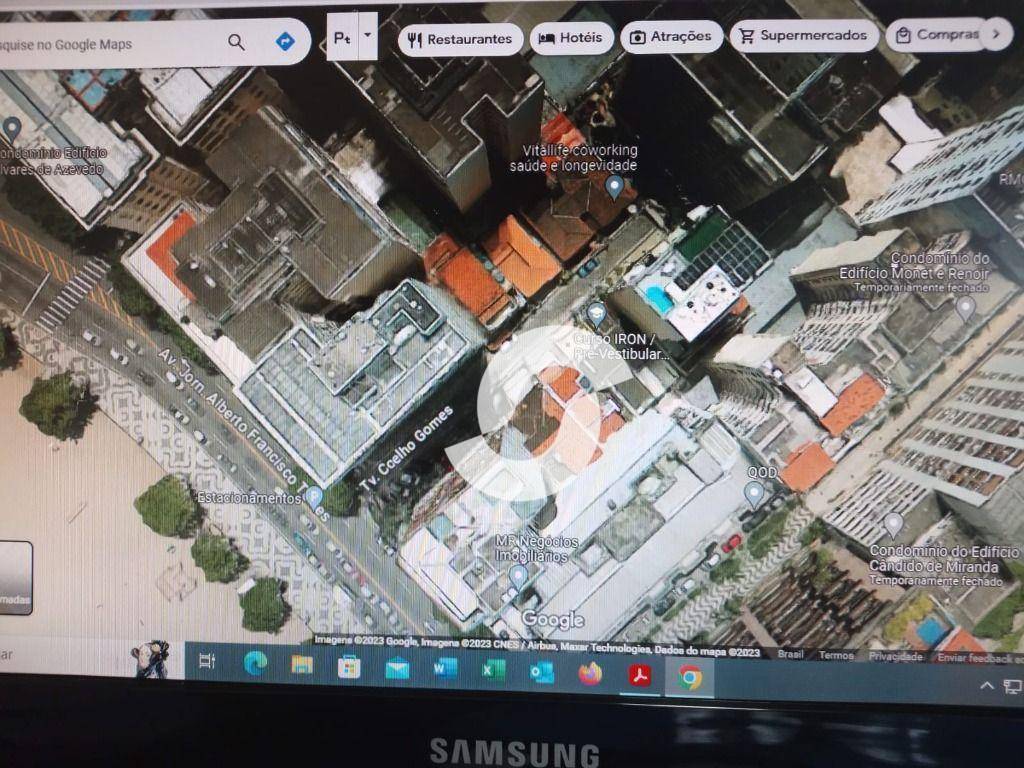The width and height of the screenshot is (1024, 768).
Task: Click the Brasil footer link
Action: (x=790, y=654)
